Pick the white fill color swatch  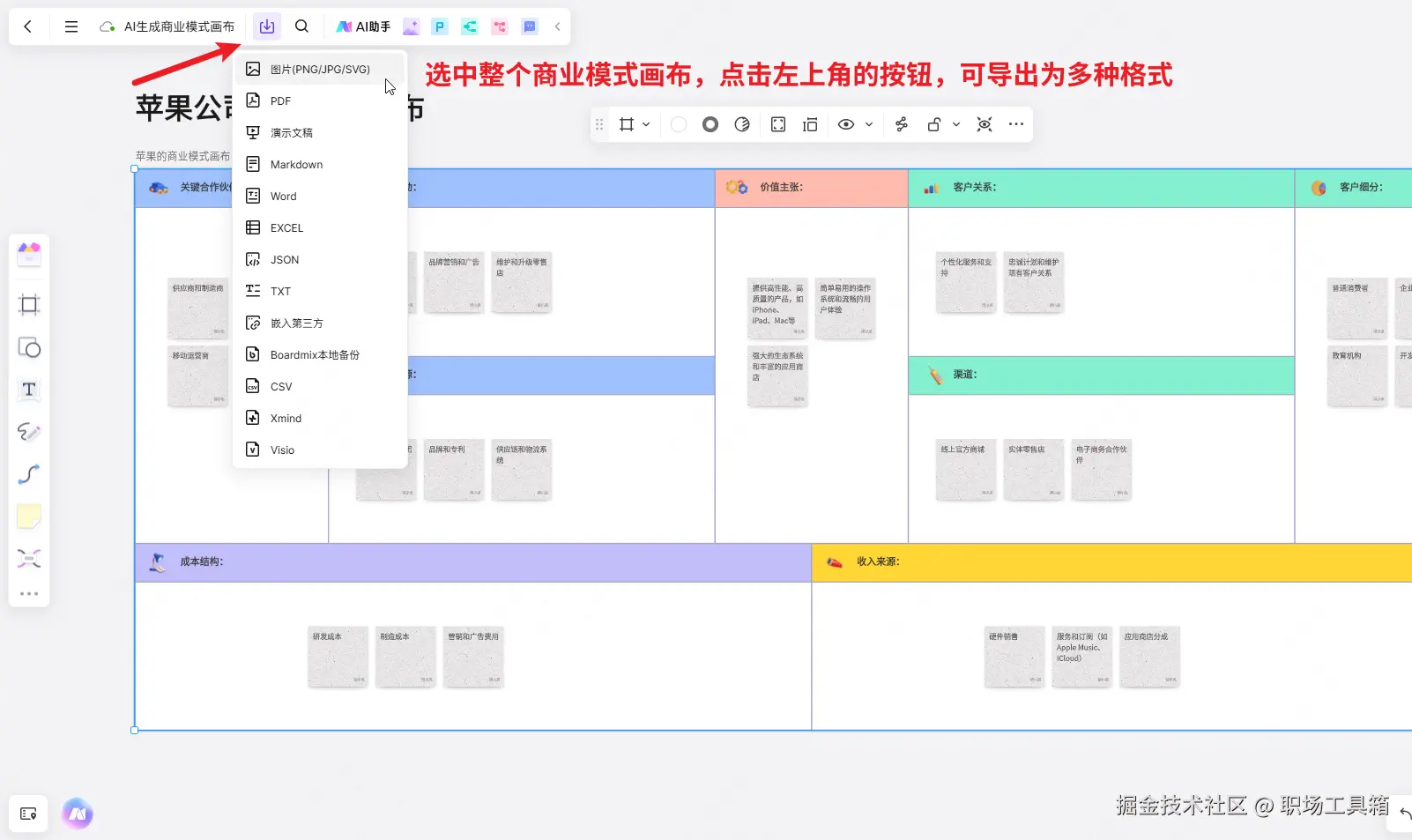click(x=679, y=124)
